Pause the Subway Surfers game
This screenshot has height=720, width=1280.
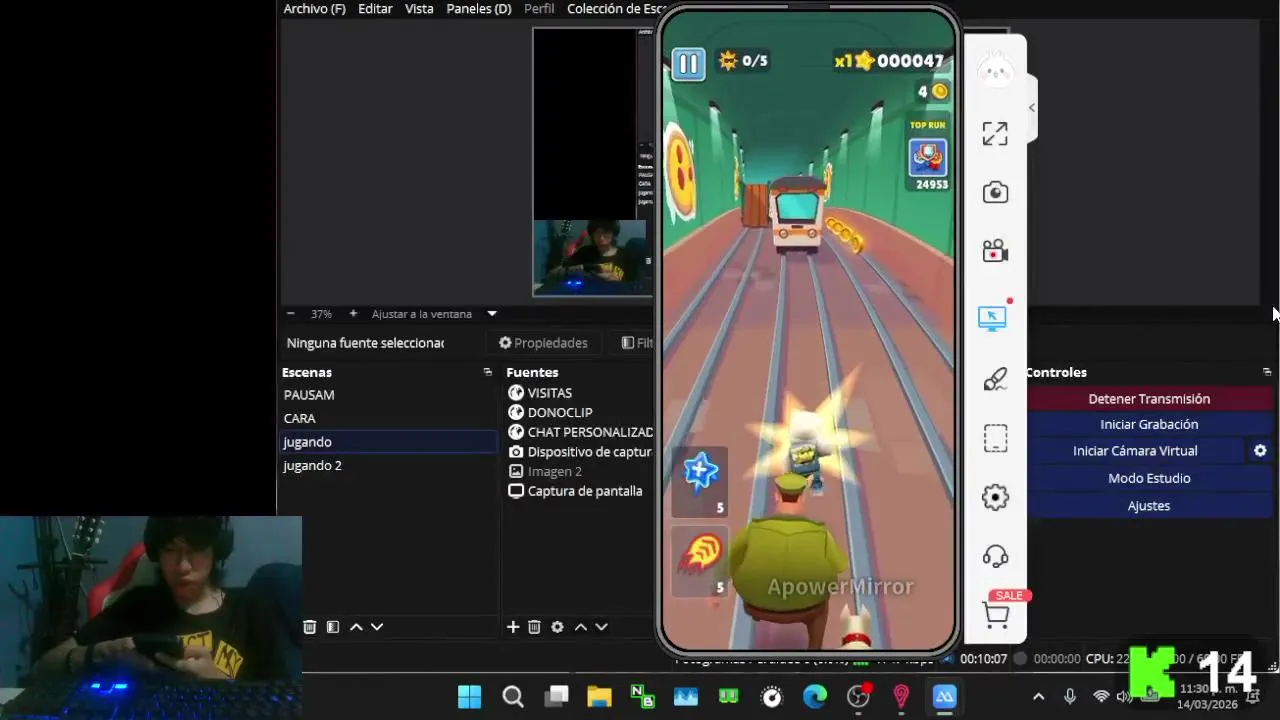[688, 64]
